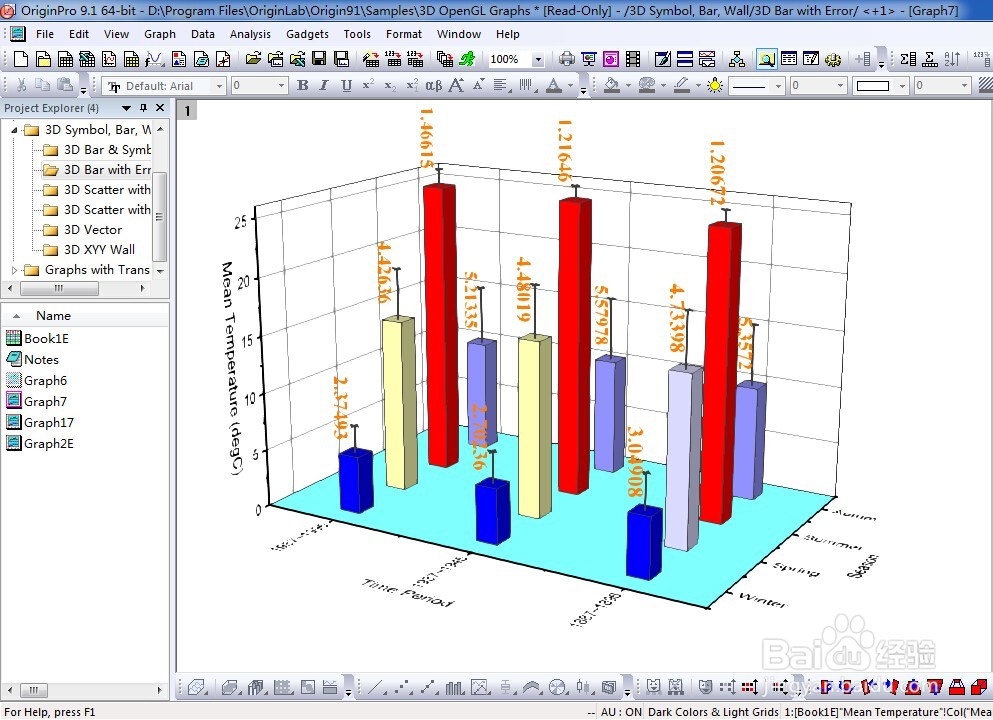Toggle Bold text formatting
This screenshot has width=993, height=720.
pyautogui.click(x=302, y=85)
